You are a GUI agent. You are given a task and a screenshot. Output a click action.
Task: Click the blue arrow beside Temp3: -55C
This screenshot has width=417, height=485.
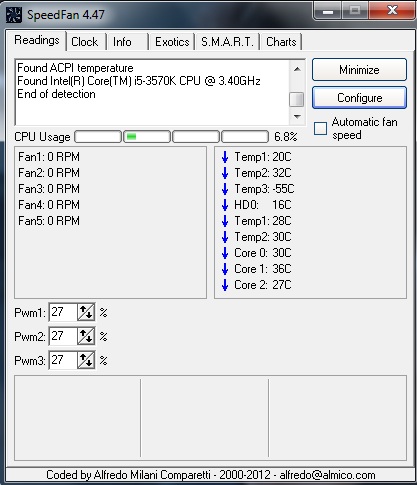(x=225, y=189)
